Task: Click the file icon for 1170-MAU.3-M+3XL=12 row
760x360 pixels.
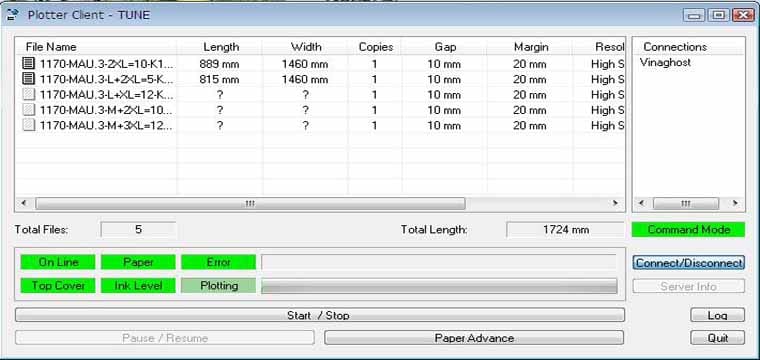Action: click(29, 125)
